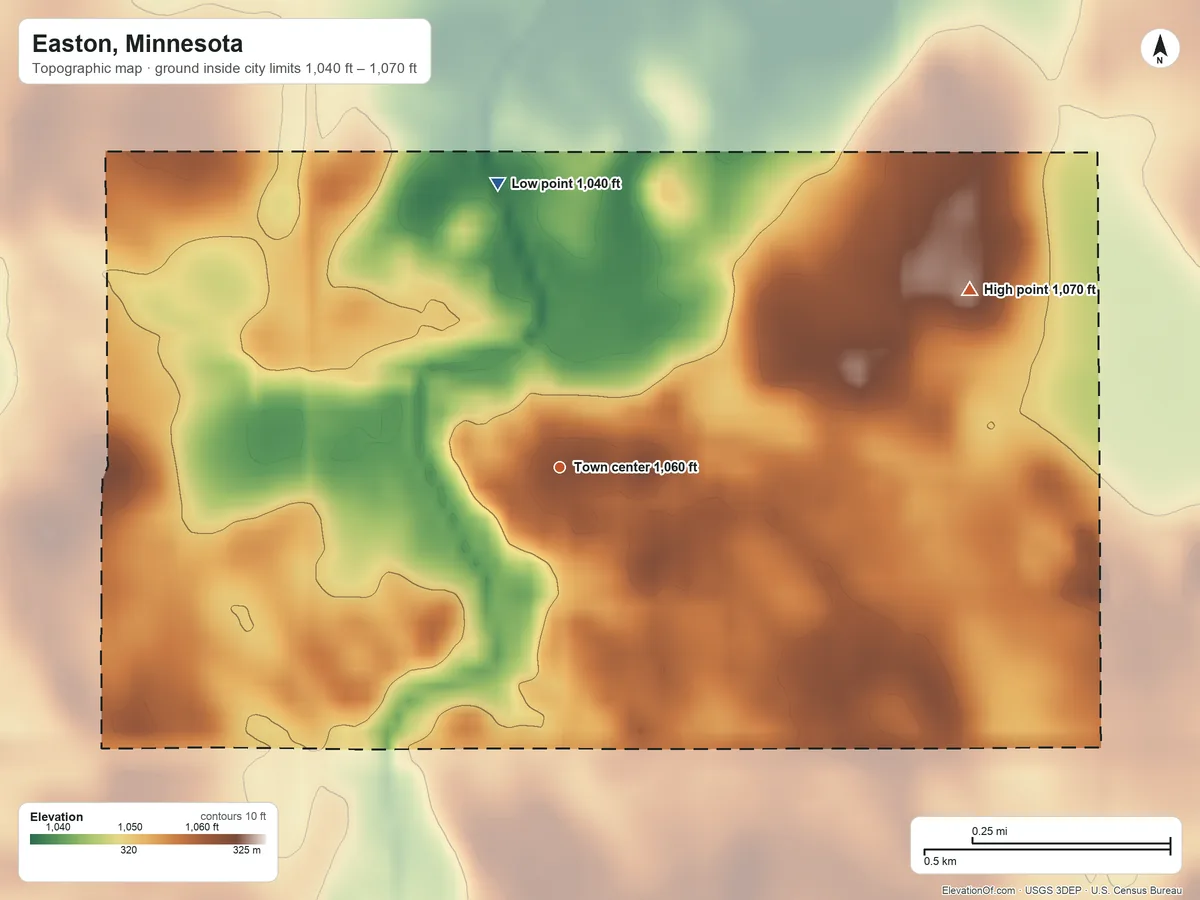Click the '1,040' legend value
Viewport: 1200px width, 900px height.
[59, 827]
